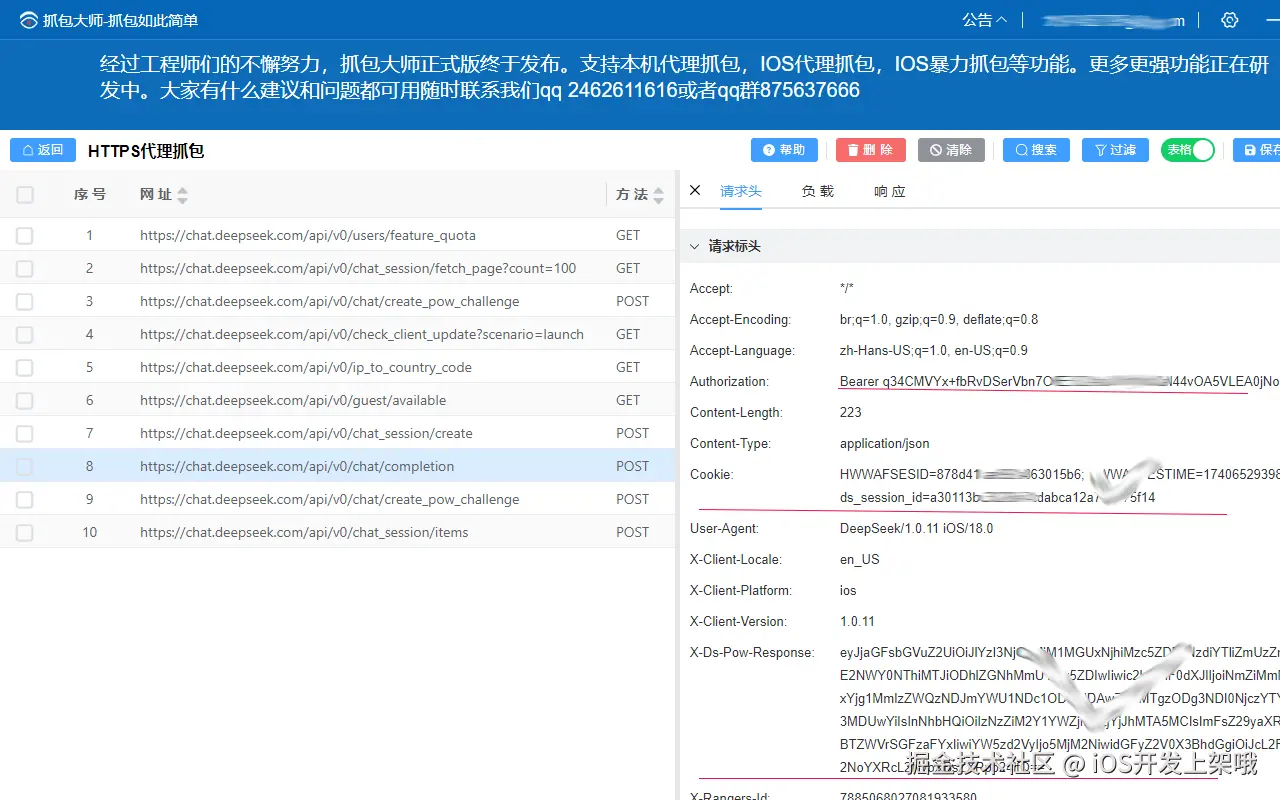Select the chat_session/items URL row

pyautogui.click(x=304, y=533)
